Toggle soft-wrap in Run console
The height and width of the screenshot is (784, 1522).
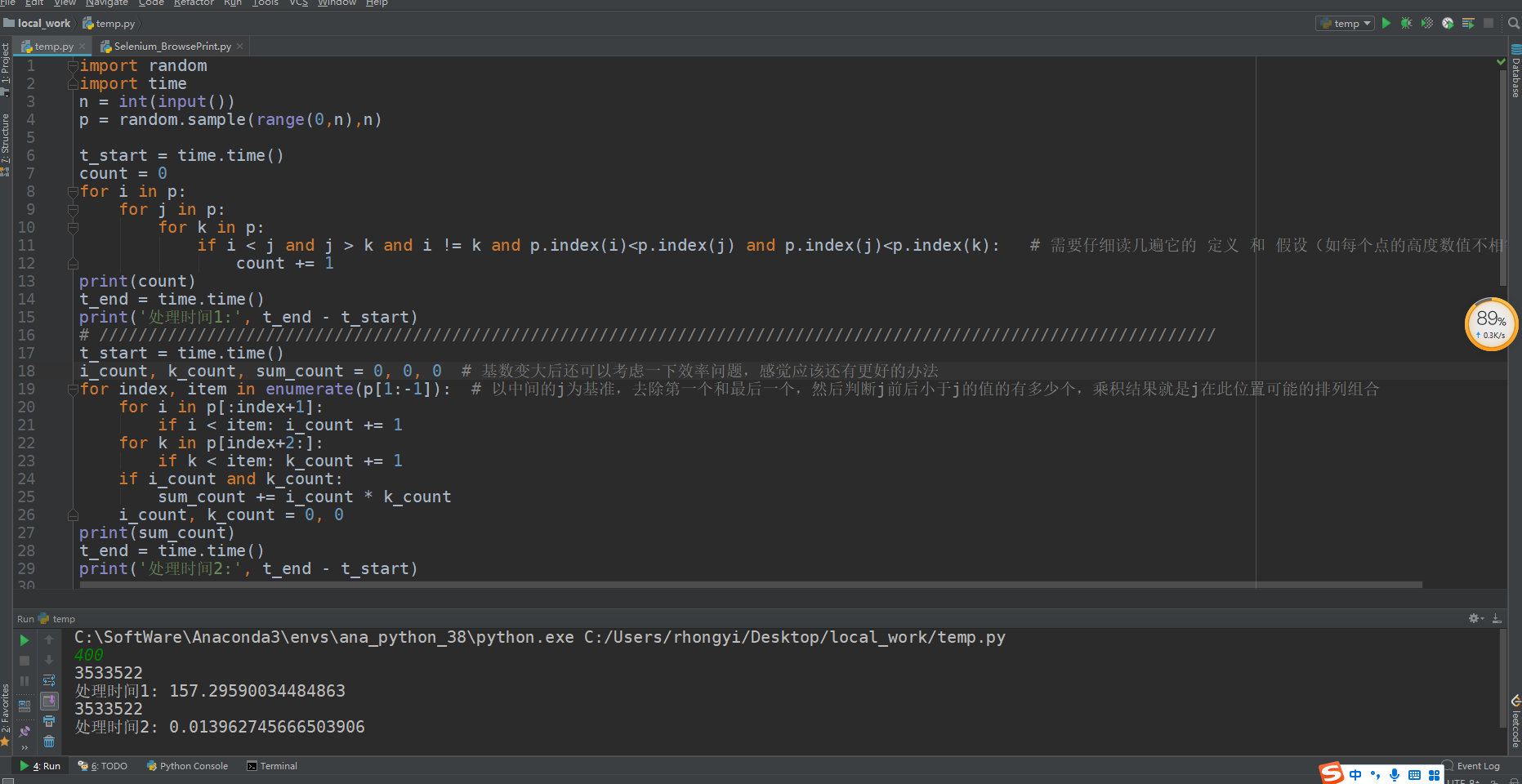click(x=49, y=681)
